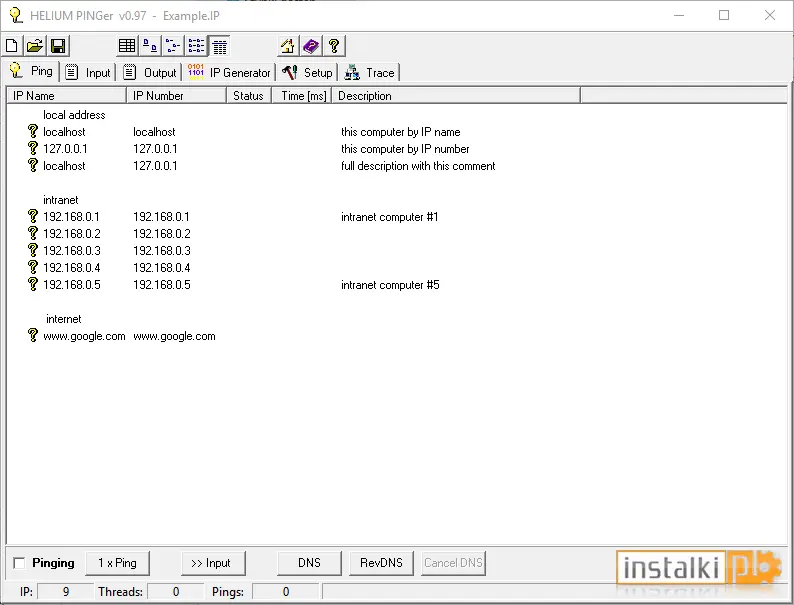Open the IP Generator tab
This screenshot has width=794, height=605.
[x=229, y=72]
